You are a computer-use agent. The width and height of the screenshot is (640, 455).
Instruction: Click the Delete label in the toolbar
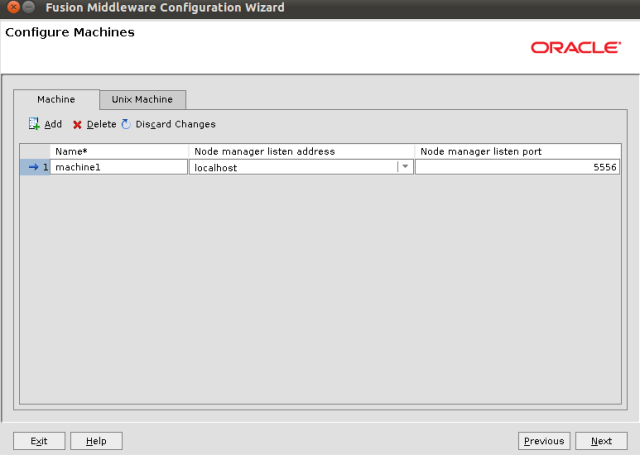(x=102, y=124)
